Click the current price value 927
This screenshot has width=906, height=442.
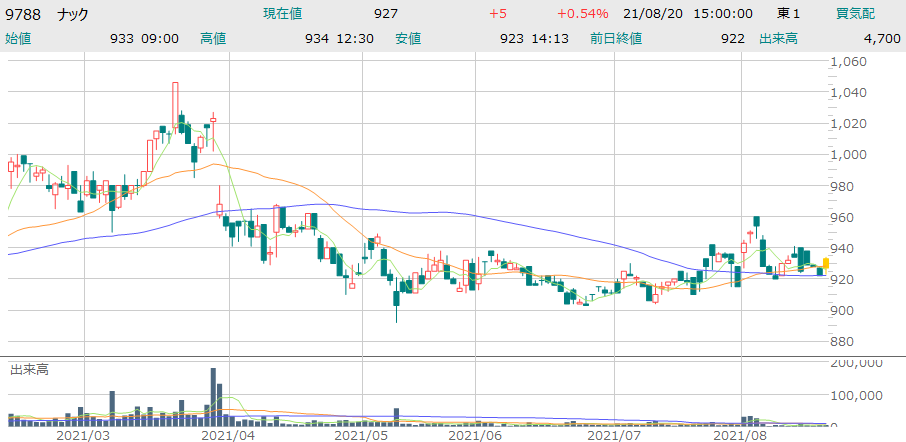pos(385,14)
